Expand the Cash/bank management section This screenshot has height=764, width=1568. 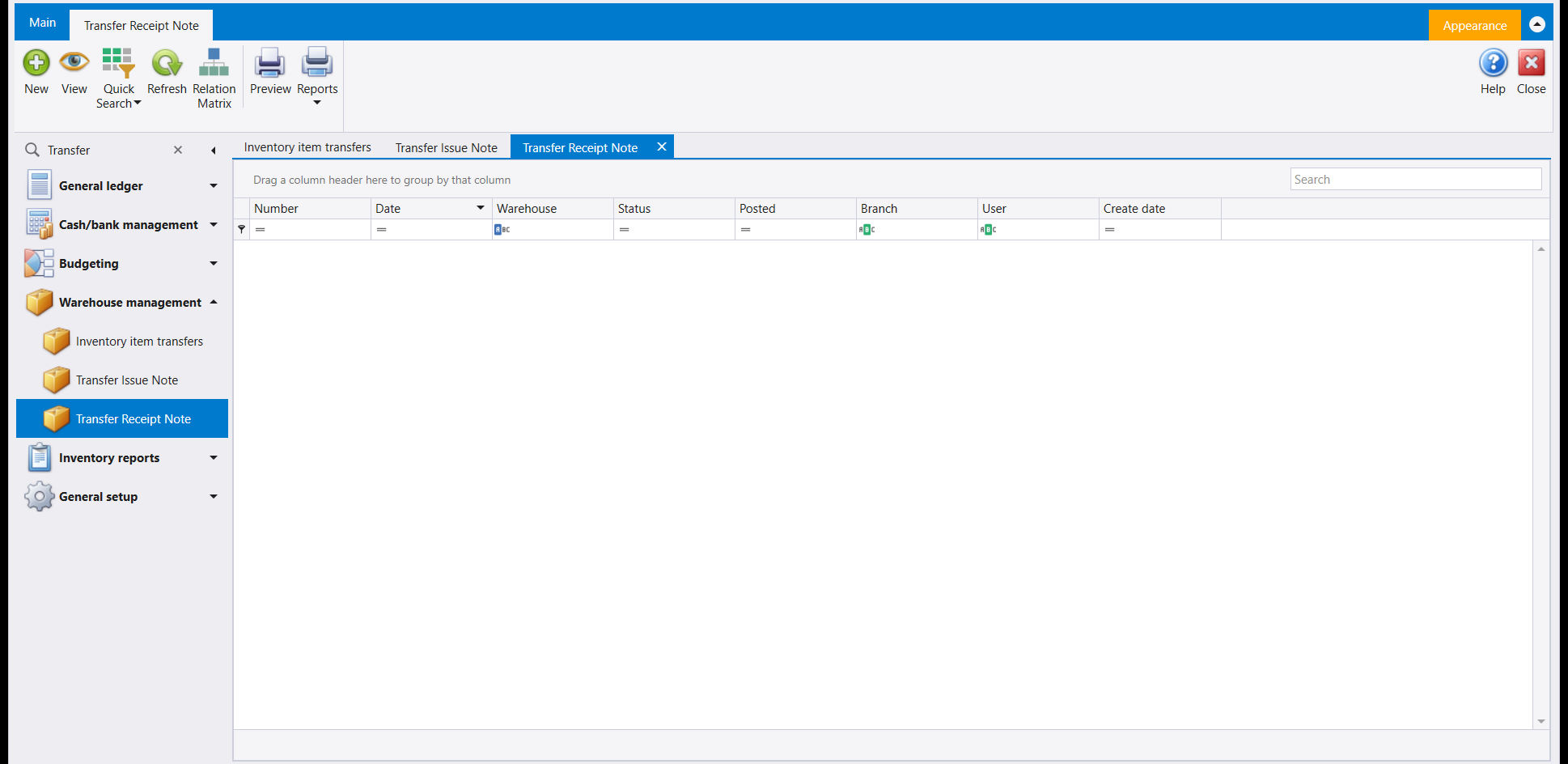tap(214, 225)
